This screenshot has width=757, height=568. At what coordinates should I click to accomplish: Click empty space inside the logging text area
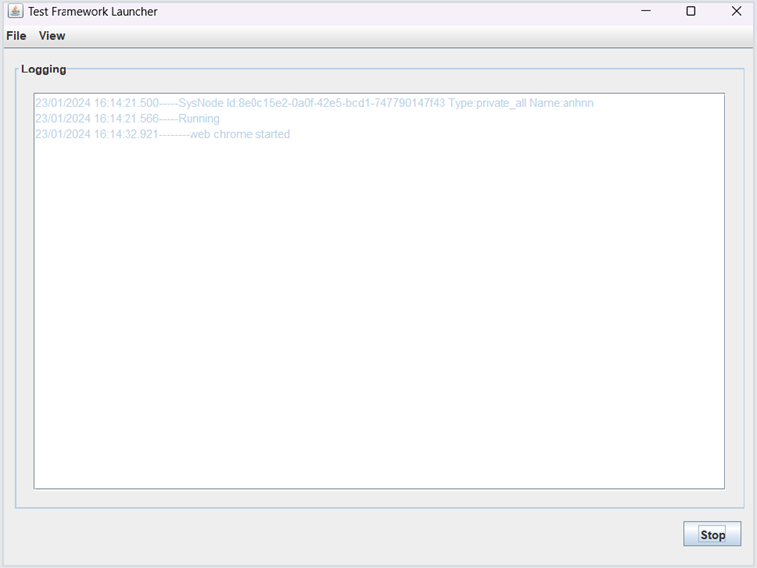point(380,320)
